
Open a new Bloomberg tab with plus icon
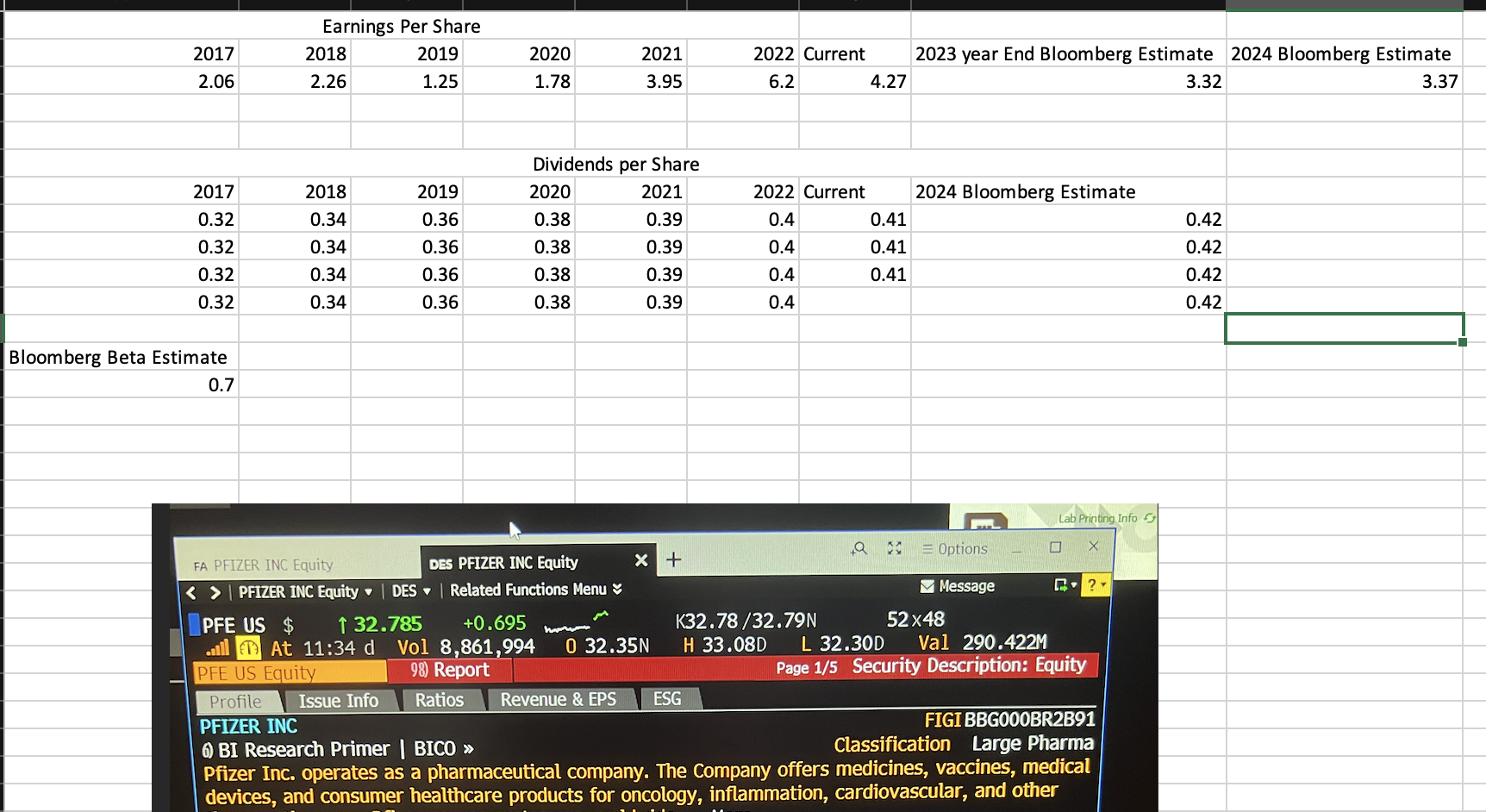tap(674, 559)
